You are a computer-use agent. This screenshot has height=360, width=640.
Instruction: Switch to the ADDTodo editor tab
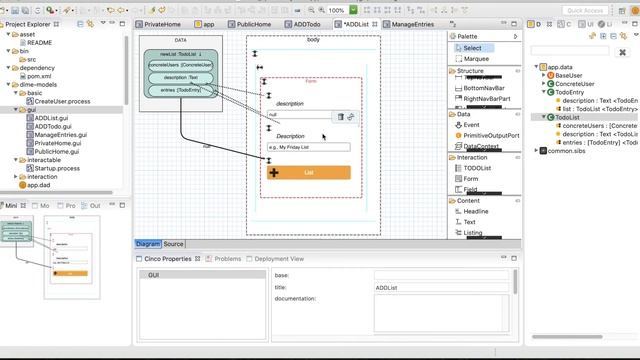[x=303, y=24]
